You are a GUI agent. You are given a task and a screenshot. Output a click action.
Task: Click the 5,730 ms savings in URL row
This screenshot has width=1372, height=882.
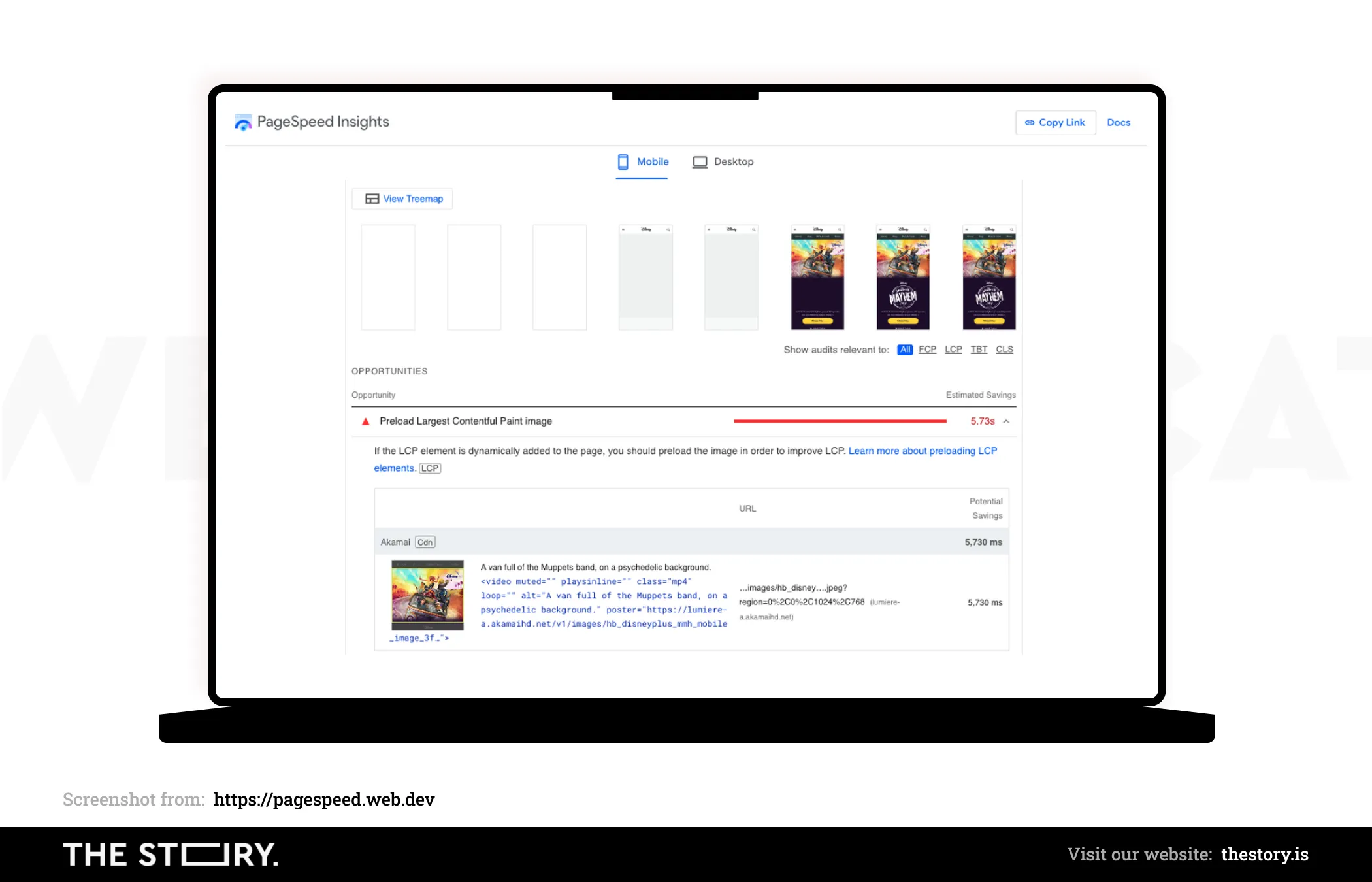click(x=985, y=602)
